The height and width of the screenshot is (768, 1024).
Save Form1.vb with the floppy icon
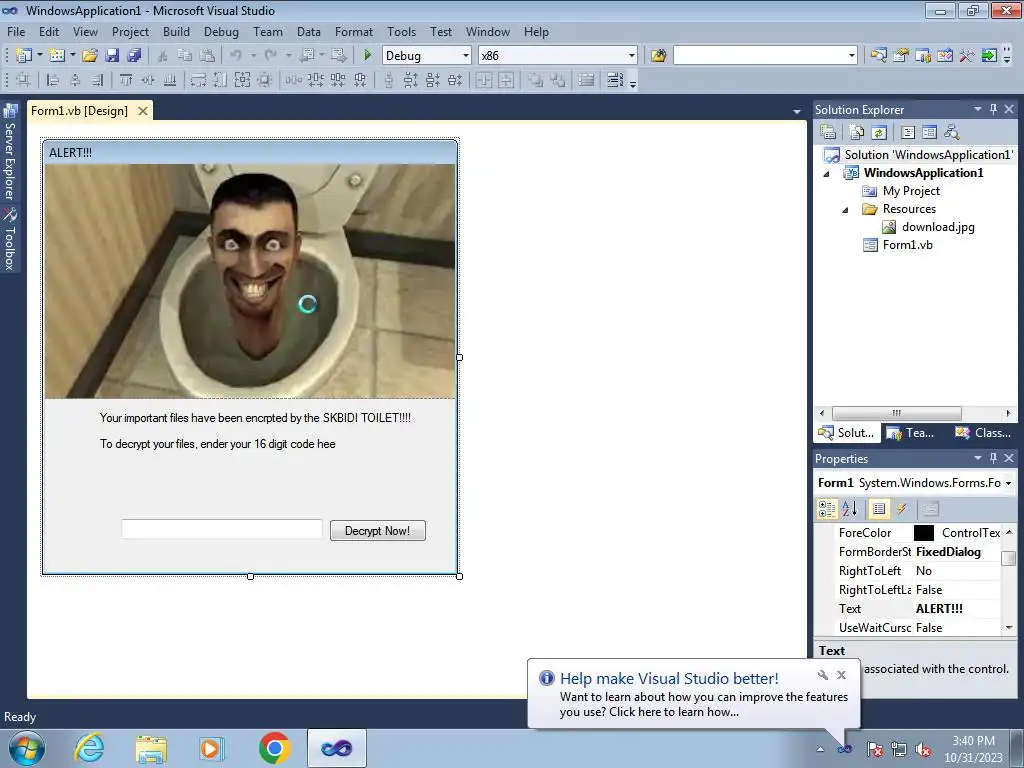point(112,56)
